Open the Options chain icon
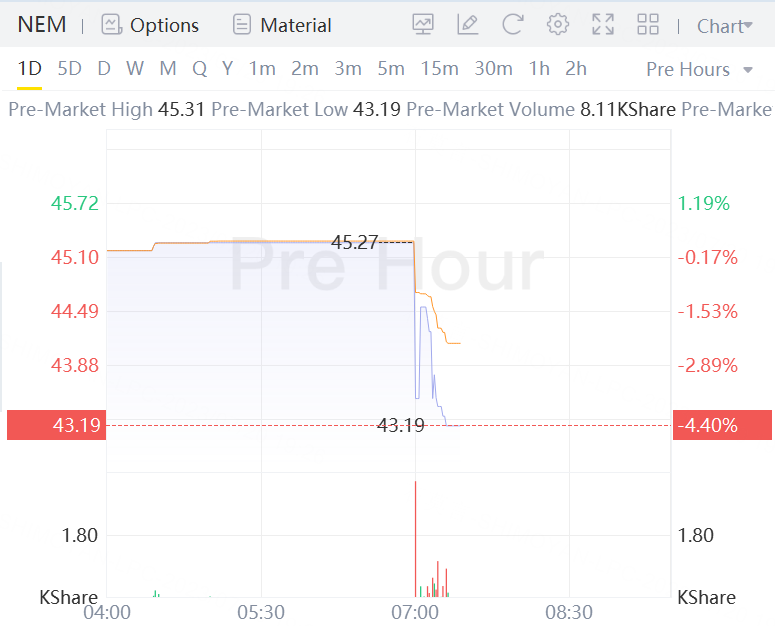 [x=111, y=25]
